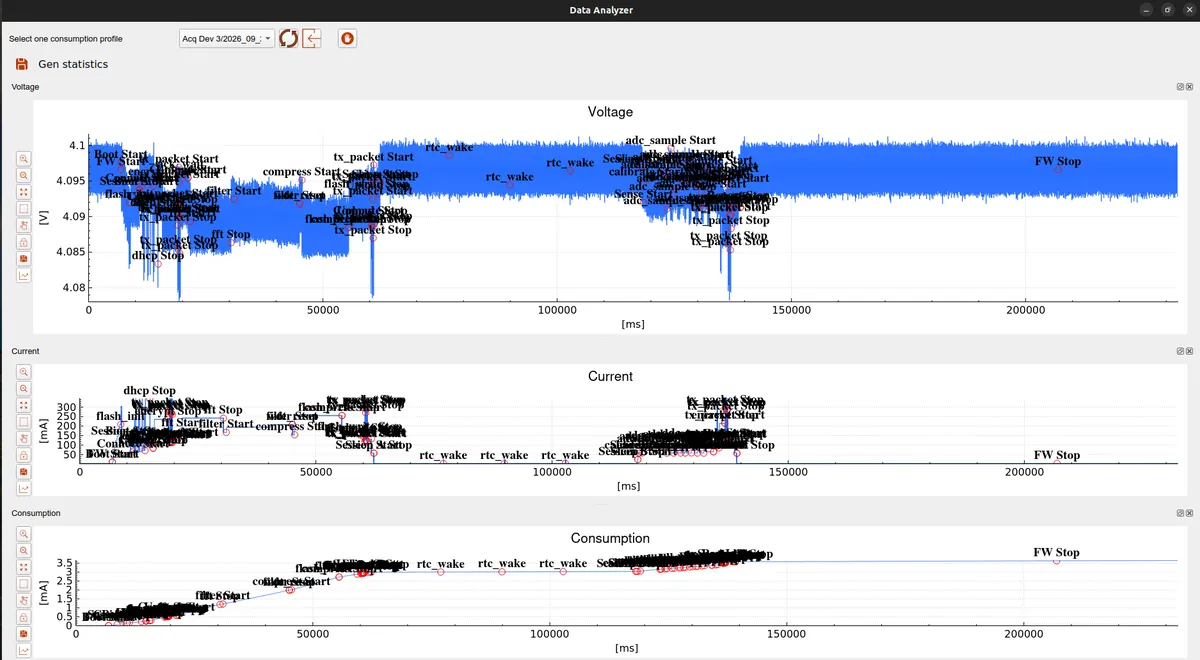This screenshot has height=660, width=1200.
Task: Click the 150000 tick on Voltage x-axis
Action: 791,310
